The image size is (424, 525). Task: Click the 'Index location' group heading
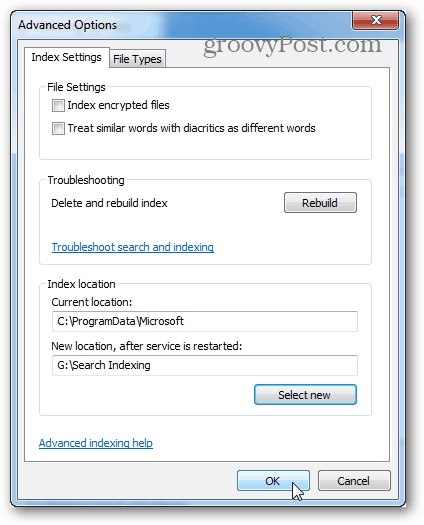81,284
